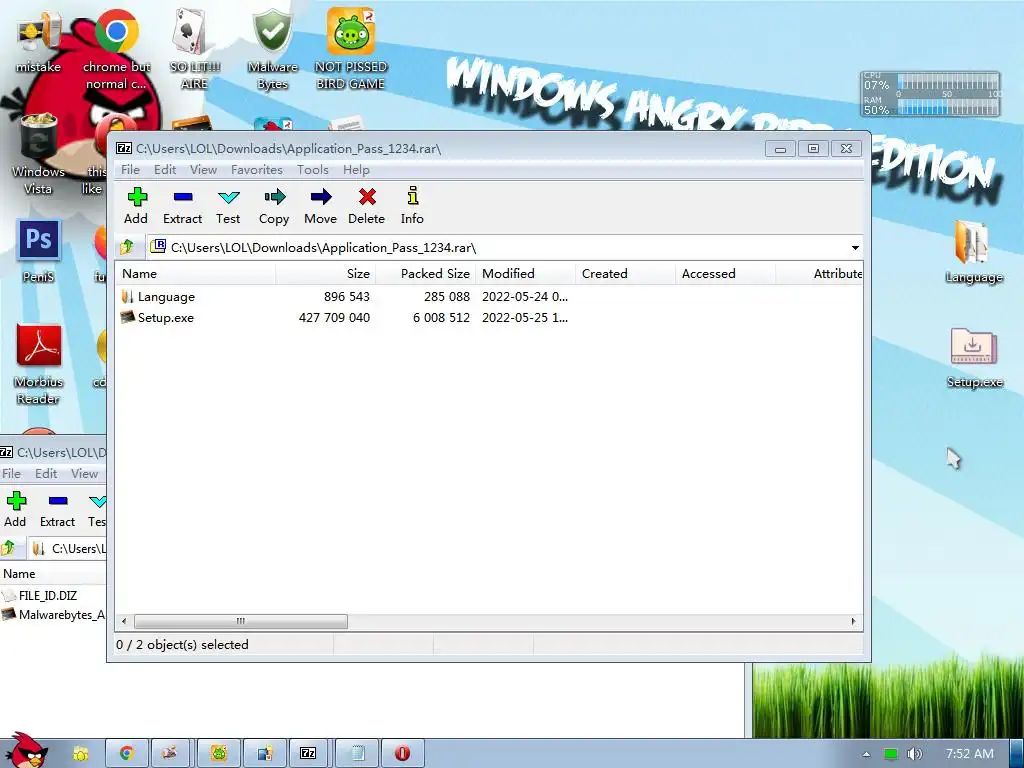Click the CPU usage meter gadget
The width and height of the screenshot is (1024, 768).
pyautogui.click(x=931, y=84)
